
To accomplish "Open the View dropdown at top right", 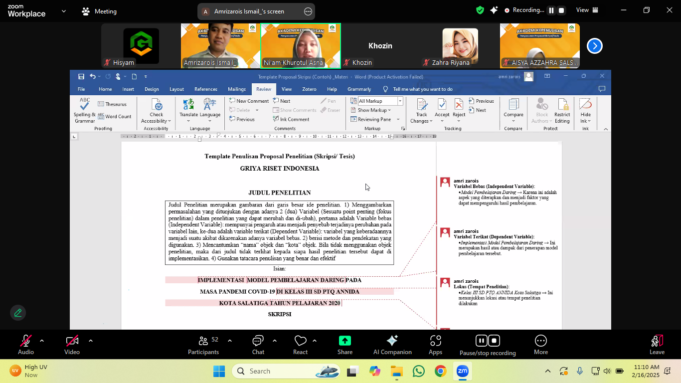I will pos(587,10).
